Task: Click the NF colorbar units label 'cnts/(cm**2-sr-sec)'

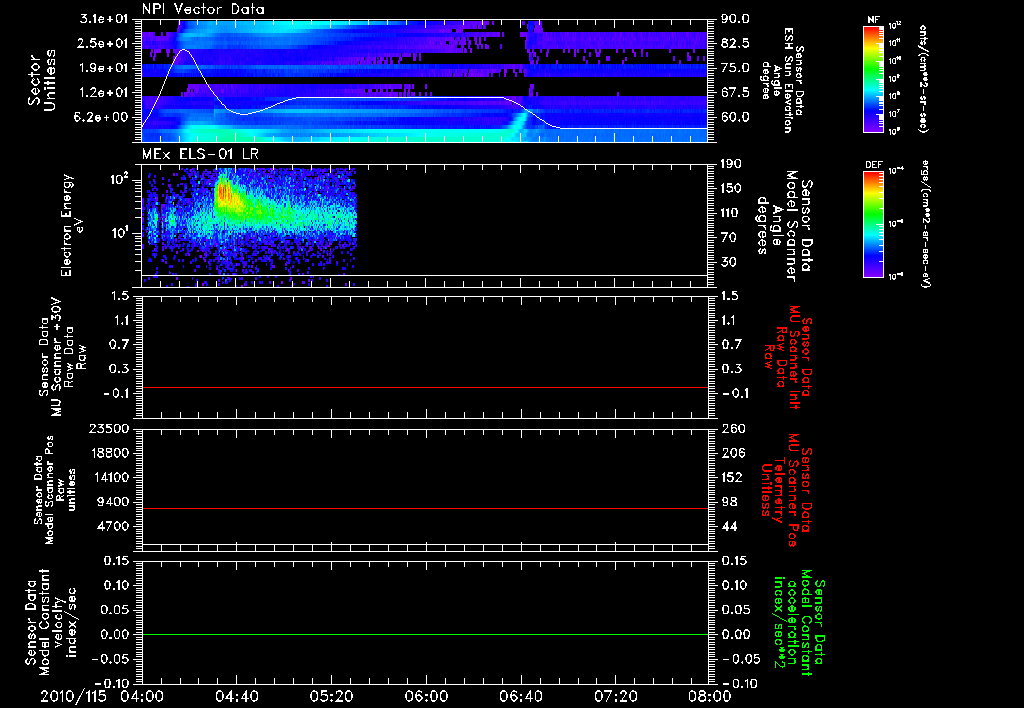Action: click(923, 78)
